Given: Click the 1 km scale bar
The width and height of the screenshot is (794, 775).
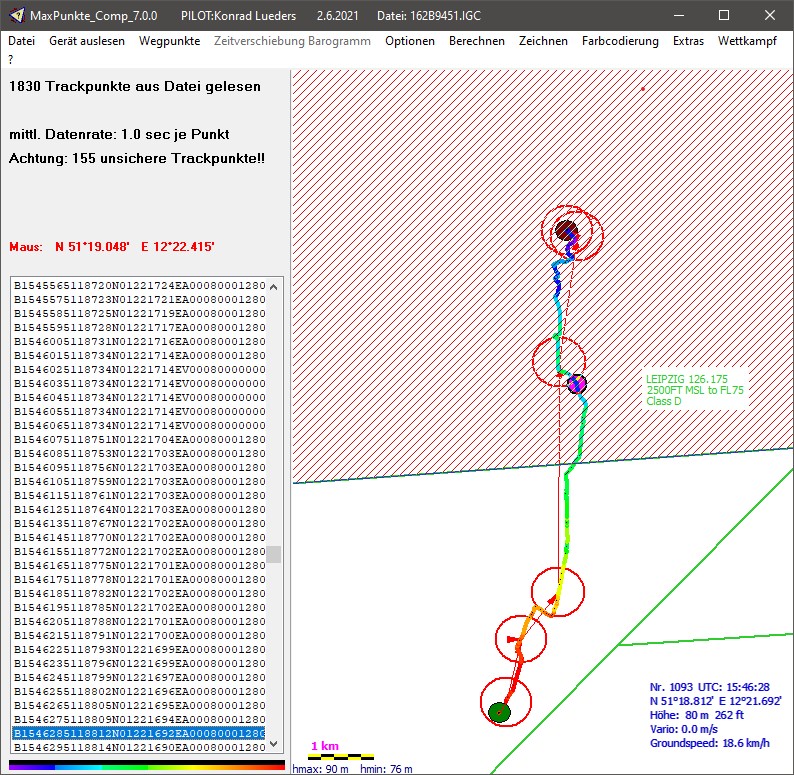Looking at the screenshot, I should [x=341, y=757].
